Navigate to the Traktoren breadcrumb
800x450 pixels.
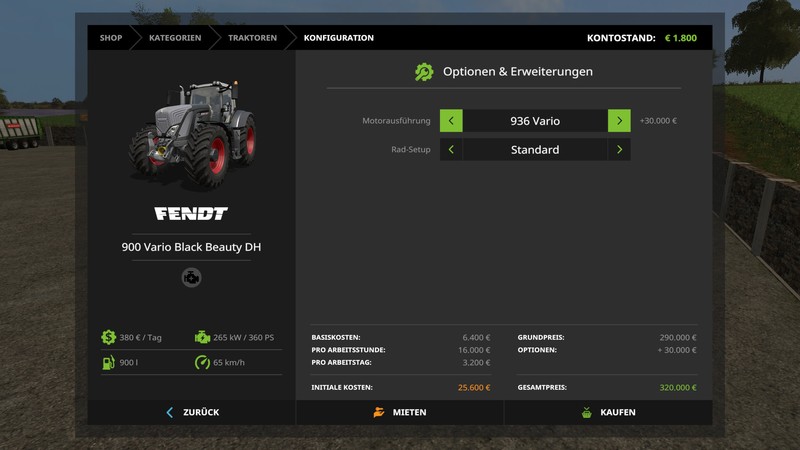click(252, 38)
